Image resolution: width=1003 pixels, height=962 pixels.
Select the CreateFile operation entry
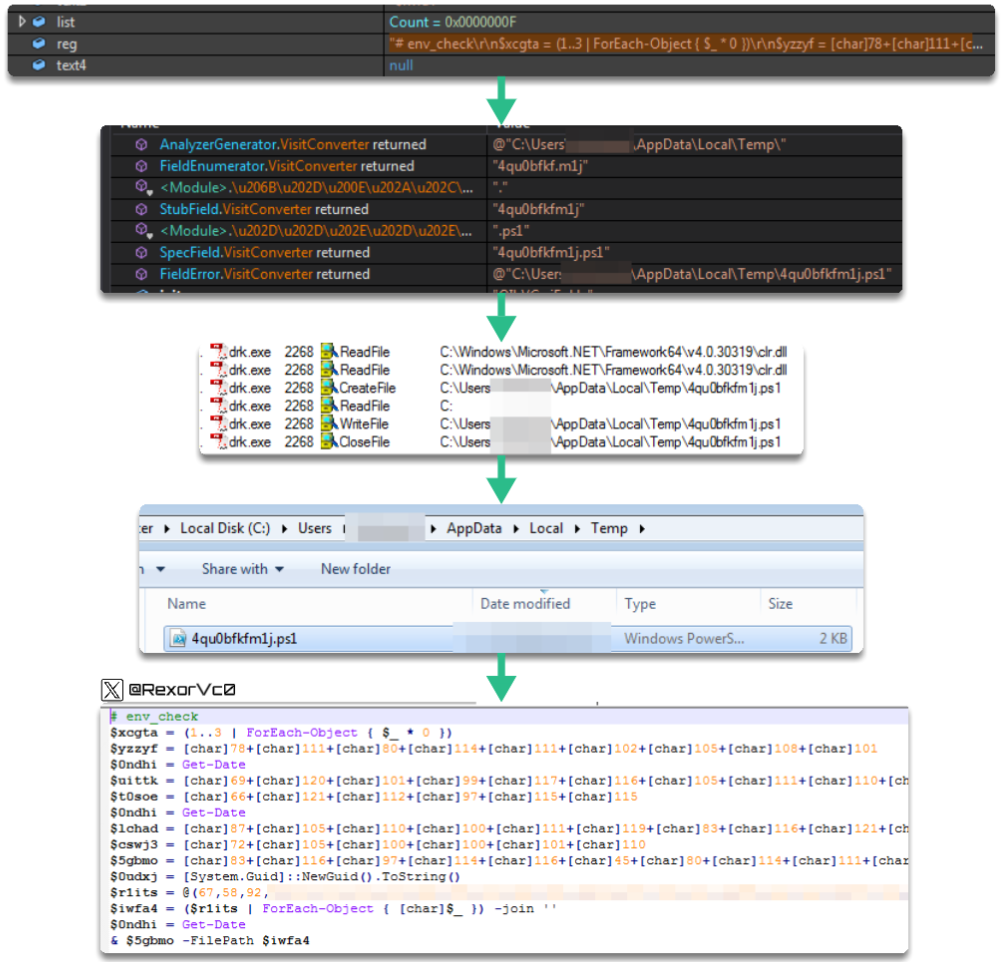367,388
